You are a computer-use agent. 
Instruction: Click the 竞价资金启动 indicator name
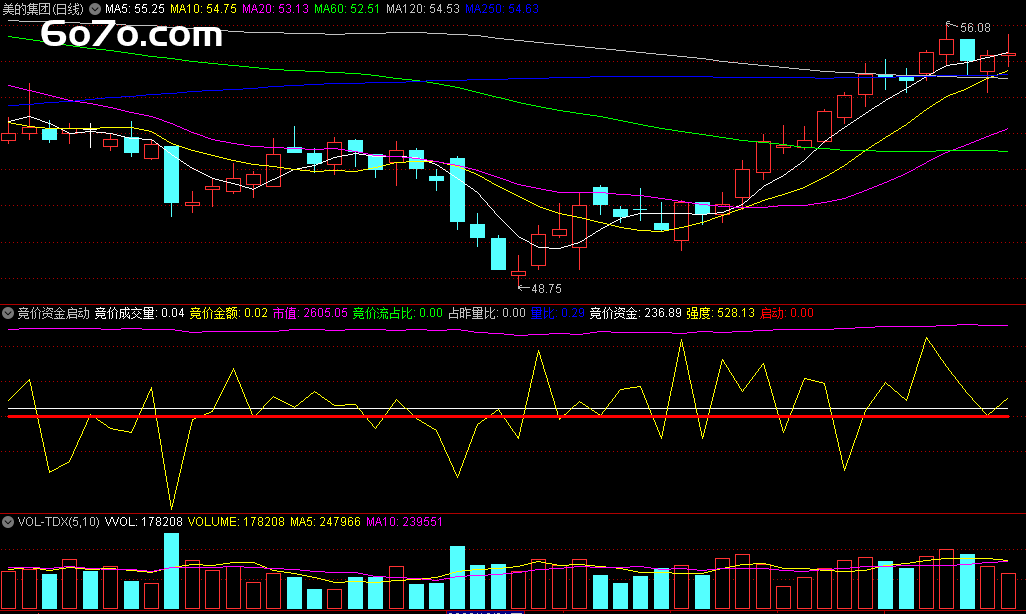pyautogui.click(x=54, y=313)
